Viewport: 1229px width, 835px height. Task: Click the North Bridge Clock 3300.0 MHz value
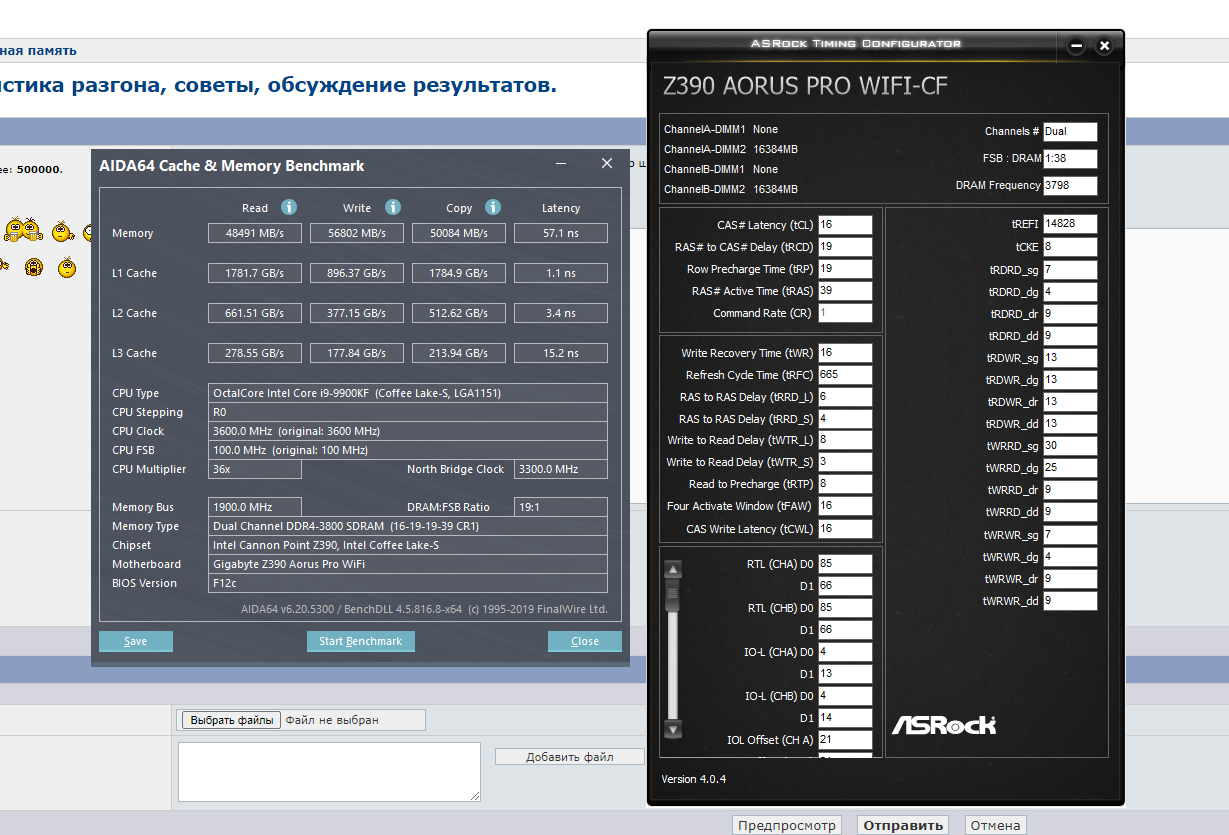tap(561, 469)
